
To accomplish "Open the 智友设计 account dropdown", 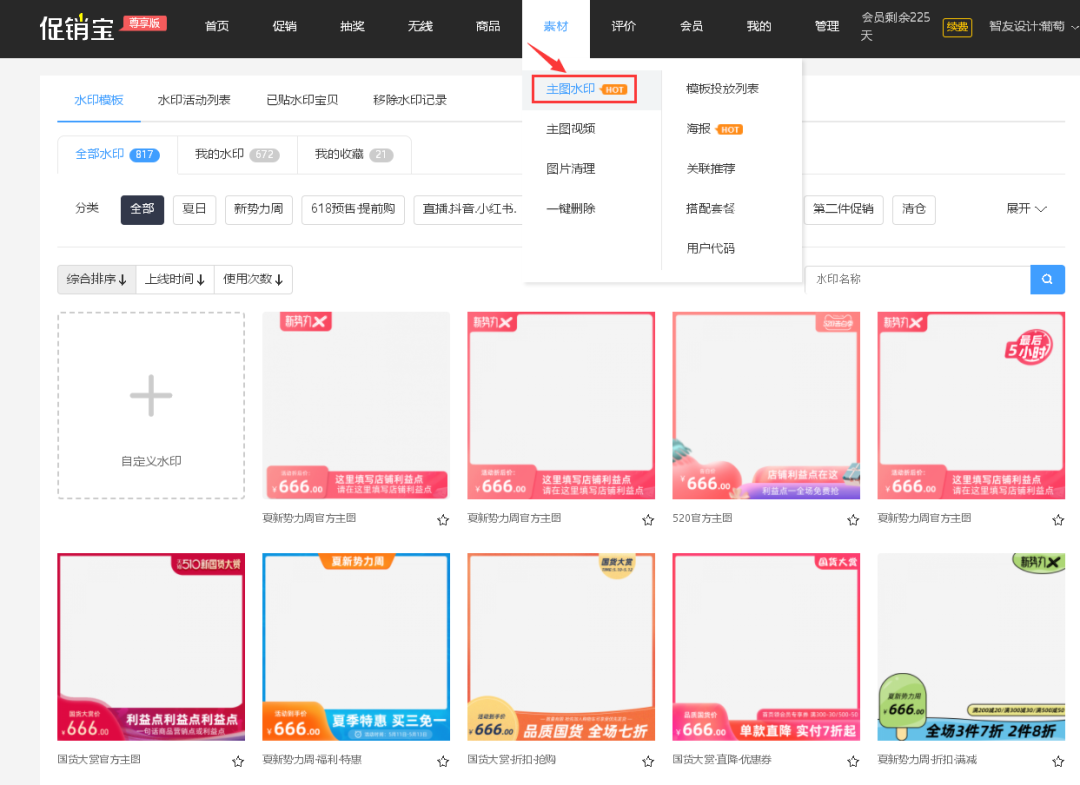I will [1033, 27].
